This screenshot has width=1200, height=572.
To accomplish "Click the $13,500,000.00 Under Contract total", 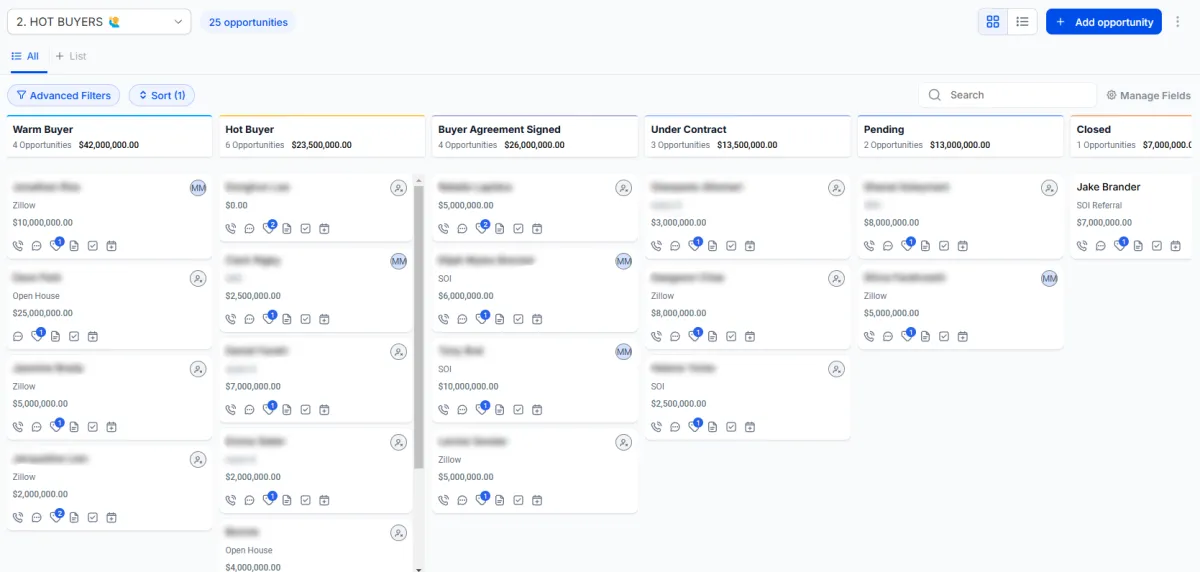I will point(747,145).
